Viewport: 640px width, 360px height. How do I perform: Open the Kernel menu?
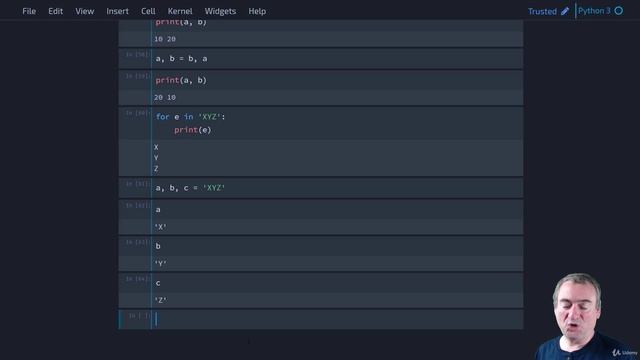coord(180,11)
